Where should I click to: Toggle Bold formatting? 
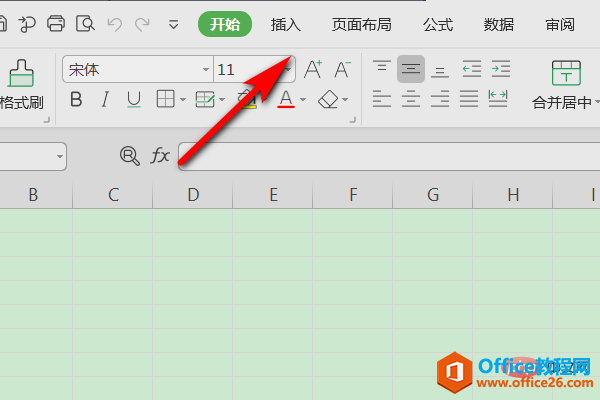click(x=76, y=100)
